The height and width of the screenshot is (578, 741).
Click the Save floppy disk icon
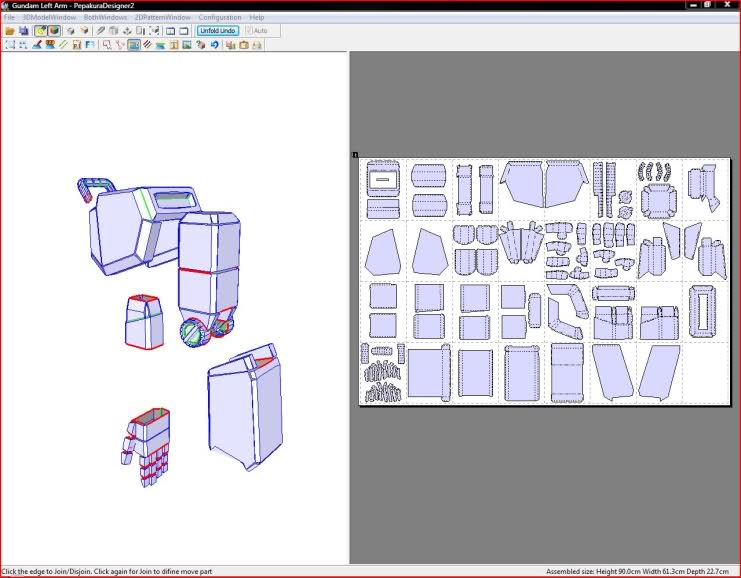click(x=24, y=31)
